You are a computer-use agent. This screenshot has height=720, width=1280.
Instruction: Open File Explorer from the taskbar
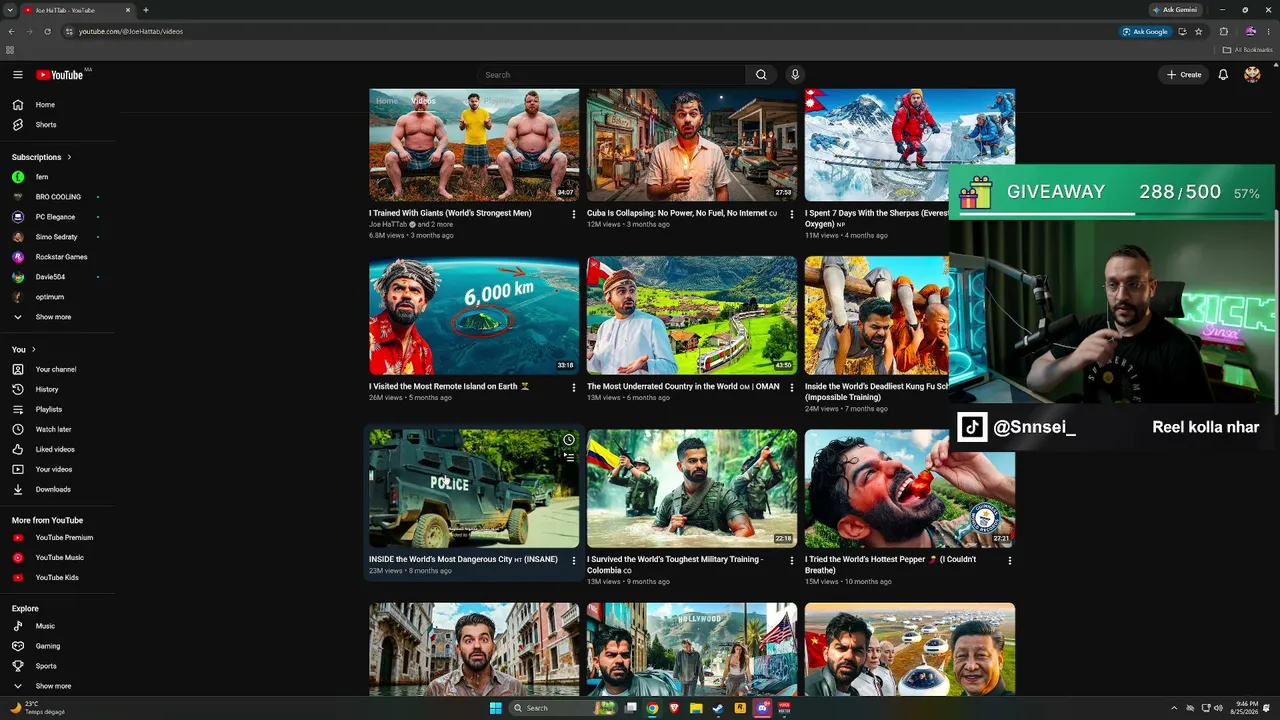click(x=696, y=708)
